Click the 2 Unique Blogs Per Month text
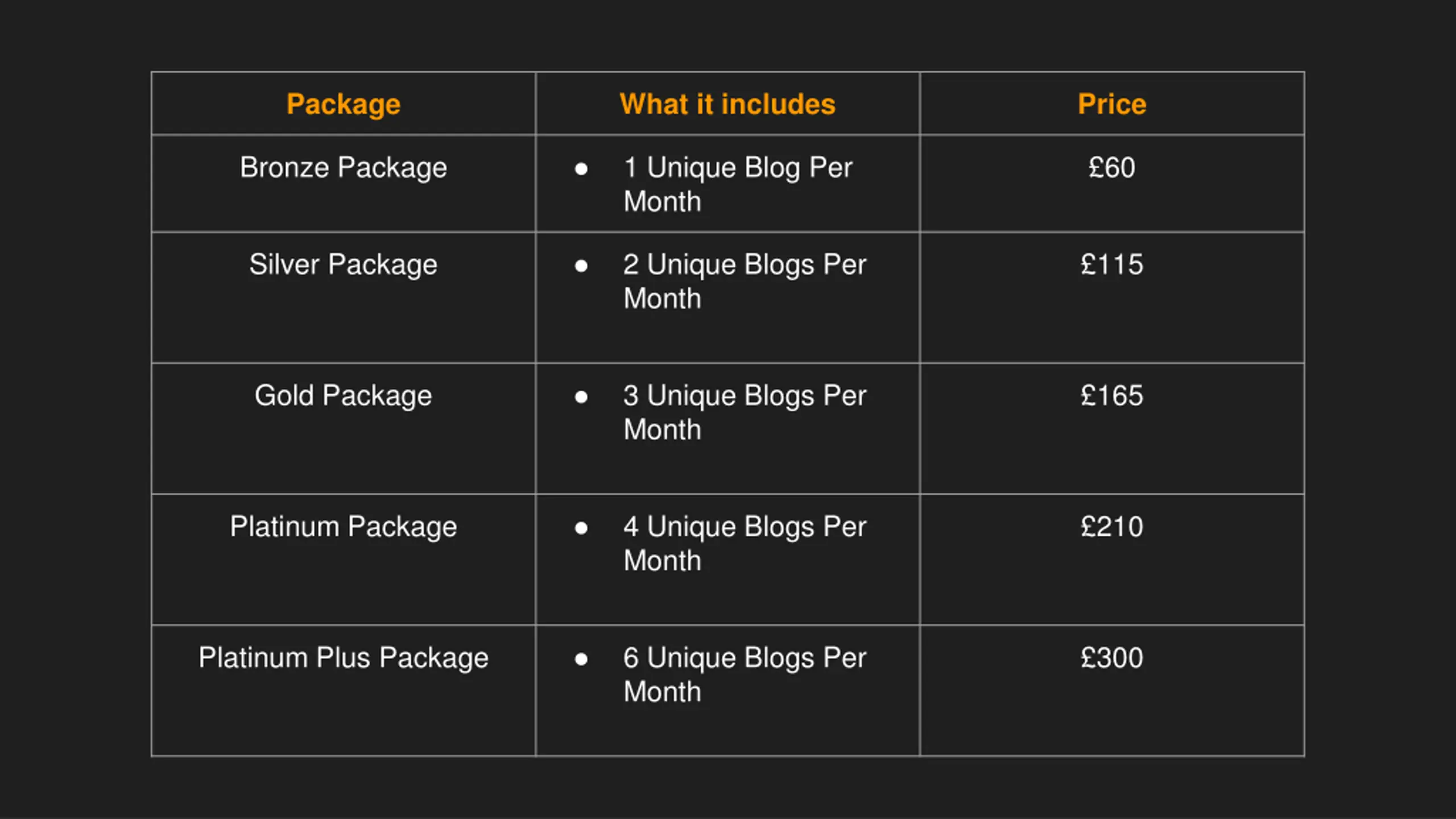 pyautogui.click(x=744, y=281)
